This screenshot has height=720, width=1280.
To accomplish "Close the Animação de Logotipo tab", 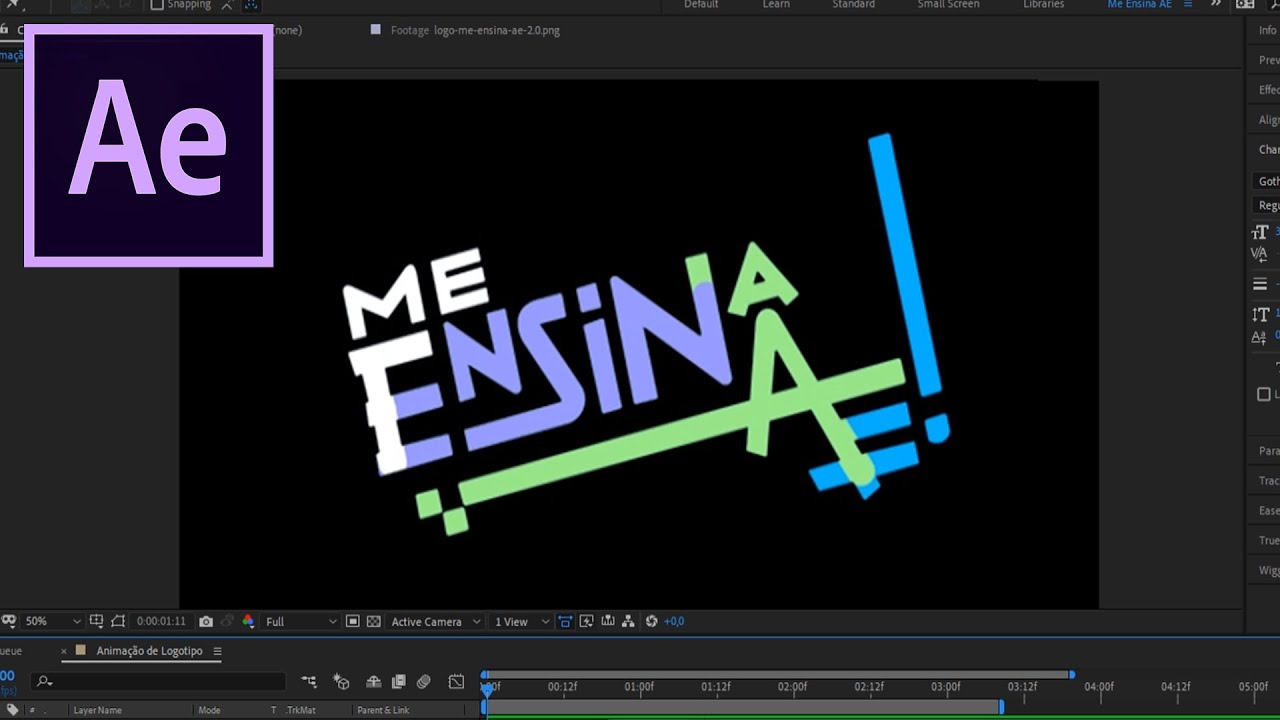I will (x=64, y=651).
